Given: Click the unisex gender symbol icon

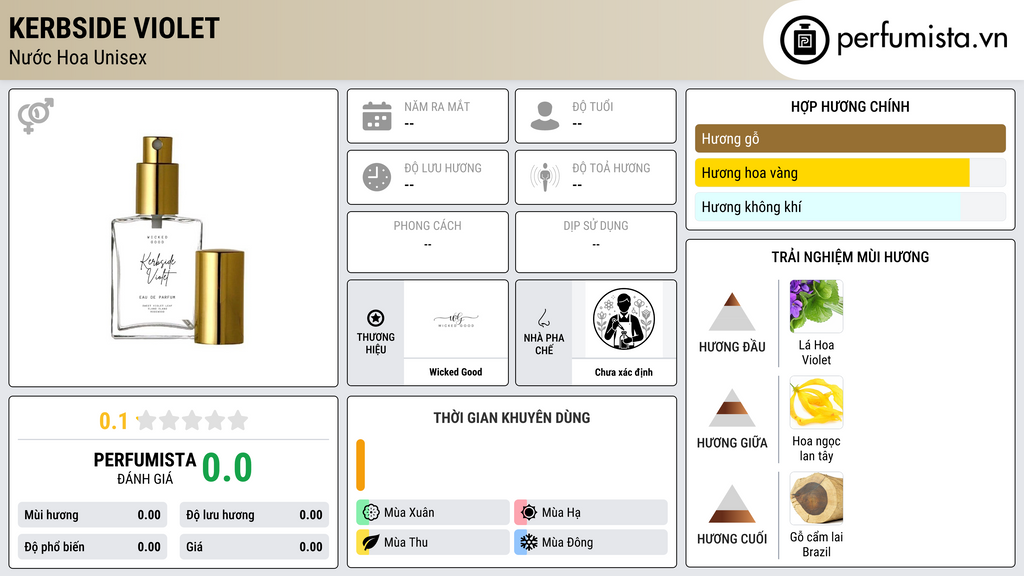Looking at the screenshot, I should [35, 116].
